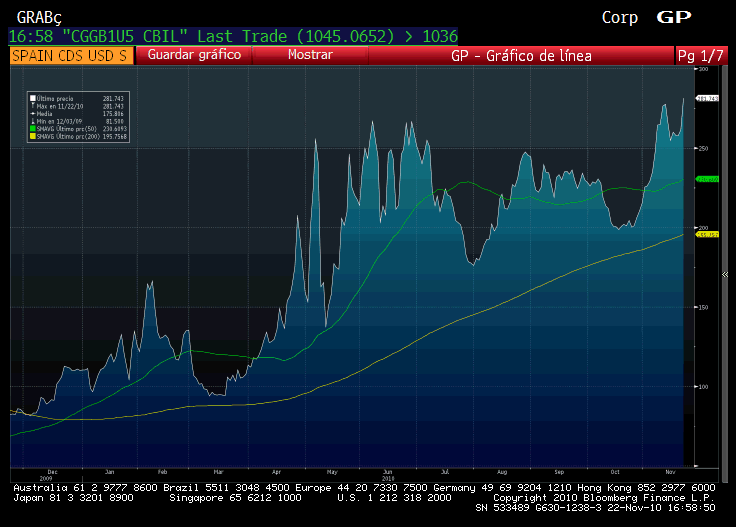Click the Pg 1/7 page indicator
This screenshot has width=736, height=527.
[x=701, y=55]
